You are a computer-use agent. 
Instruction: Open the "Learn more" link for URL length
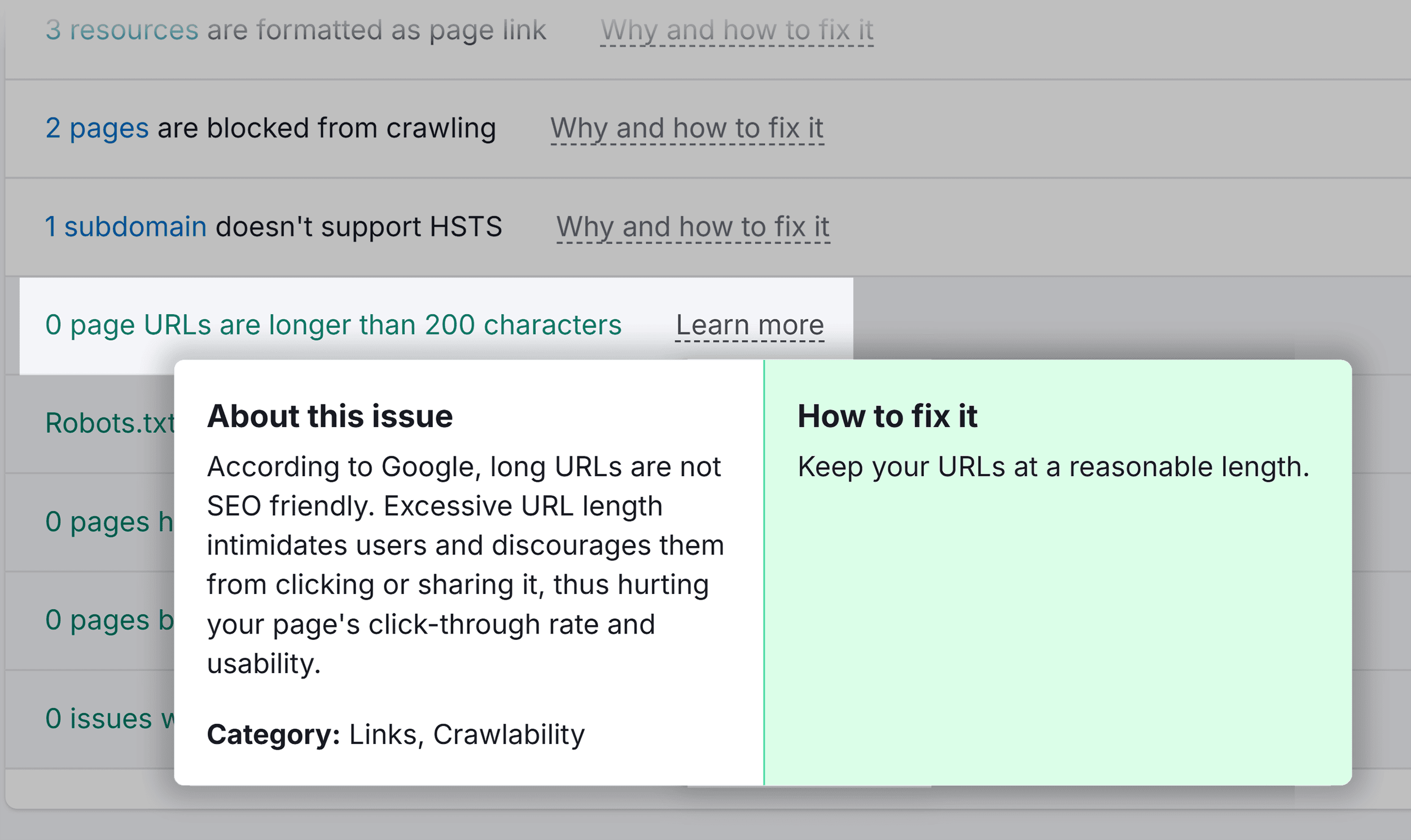[750, 324]
